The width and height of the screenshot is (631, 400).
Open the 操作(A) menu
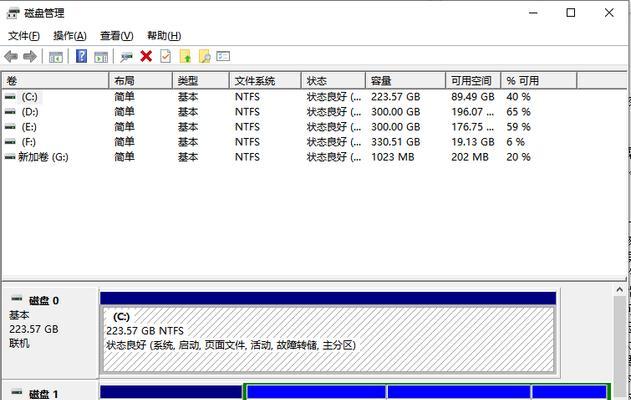coord(70,36)
